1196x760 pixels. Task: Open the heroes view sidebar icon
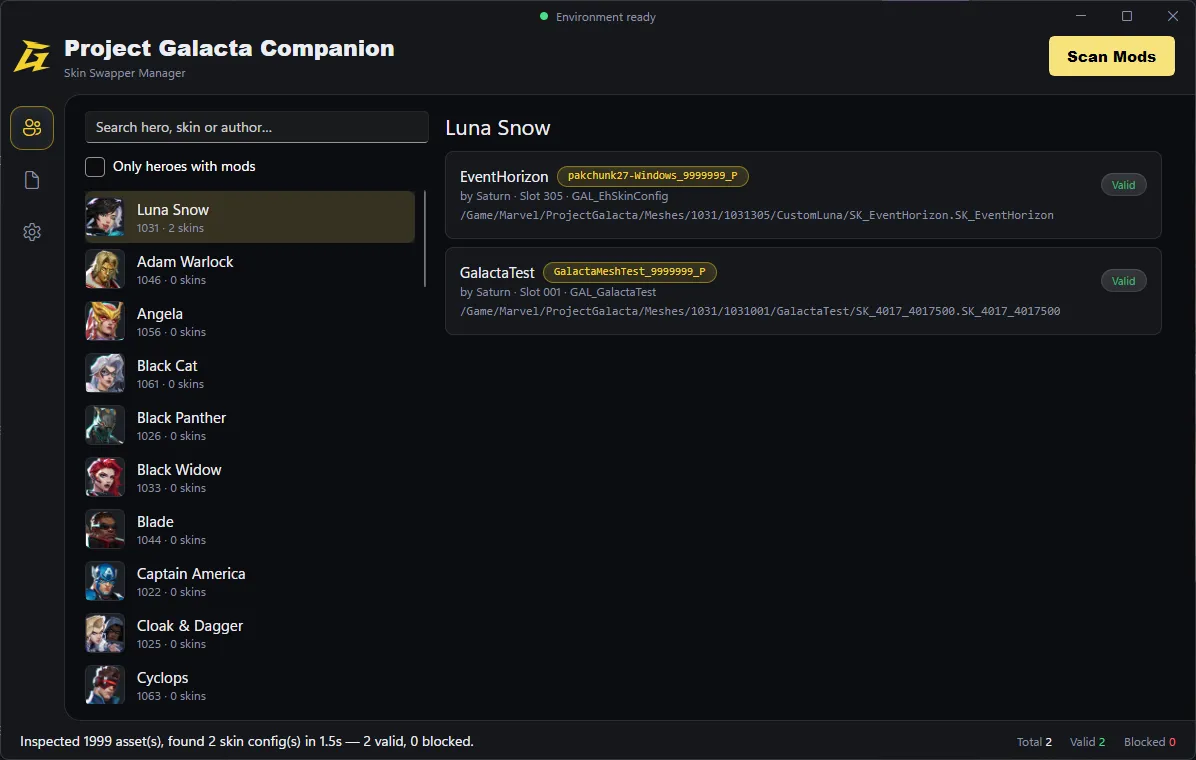[32, 127]
